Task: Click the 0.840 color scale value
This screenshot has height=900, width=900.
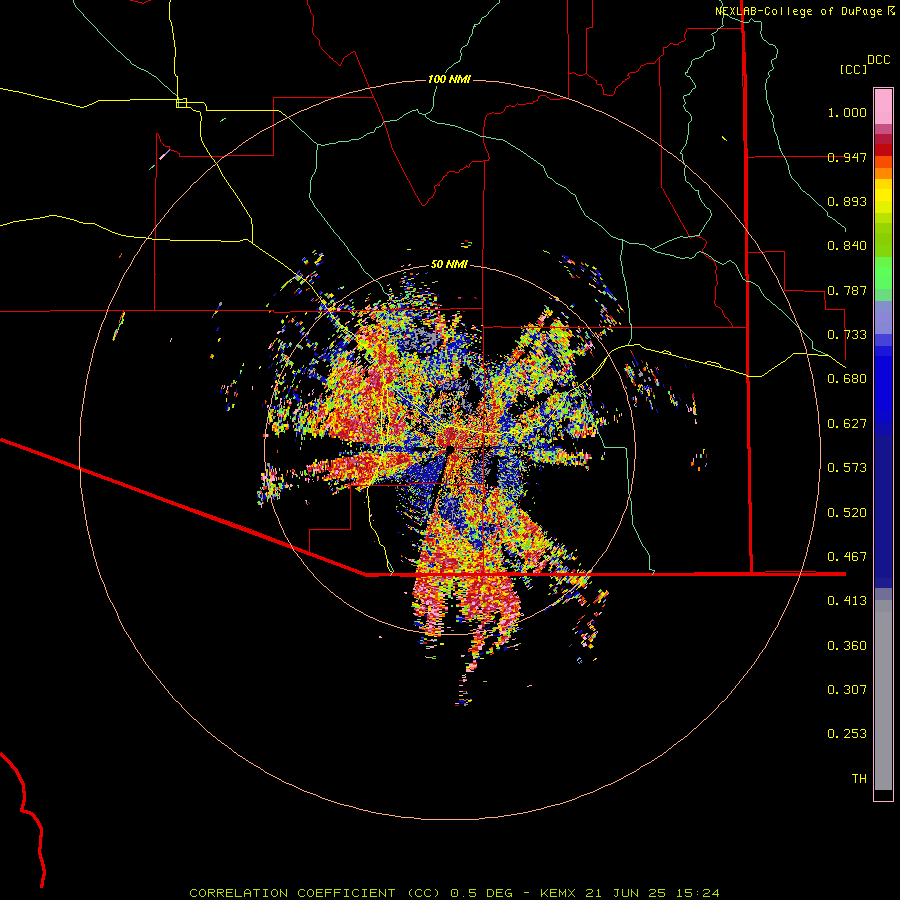Action: pyautogui.click(x=847, y=246)
